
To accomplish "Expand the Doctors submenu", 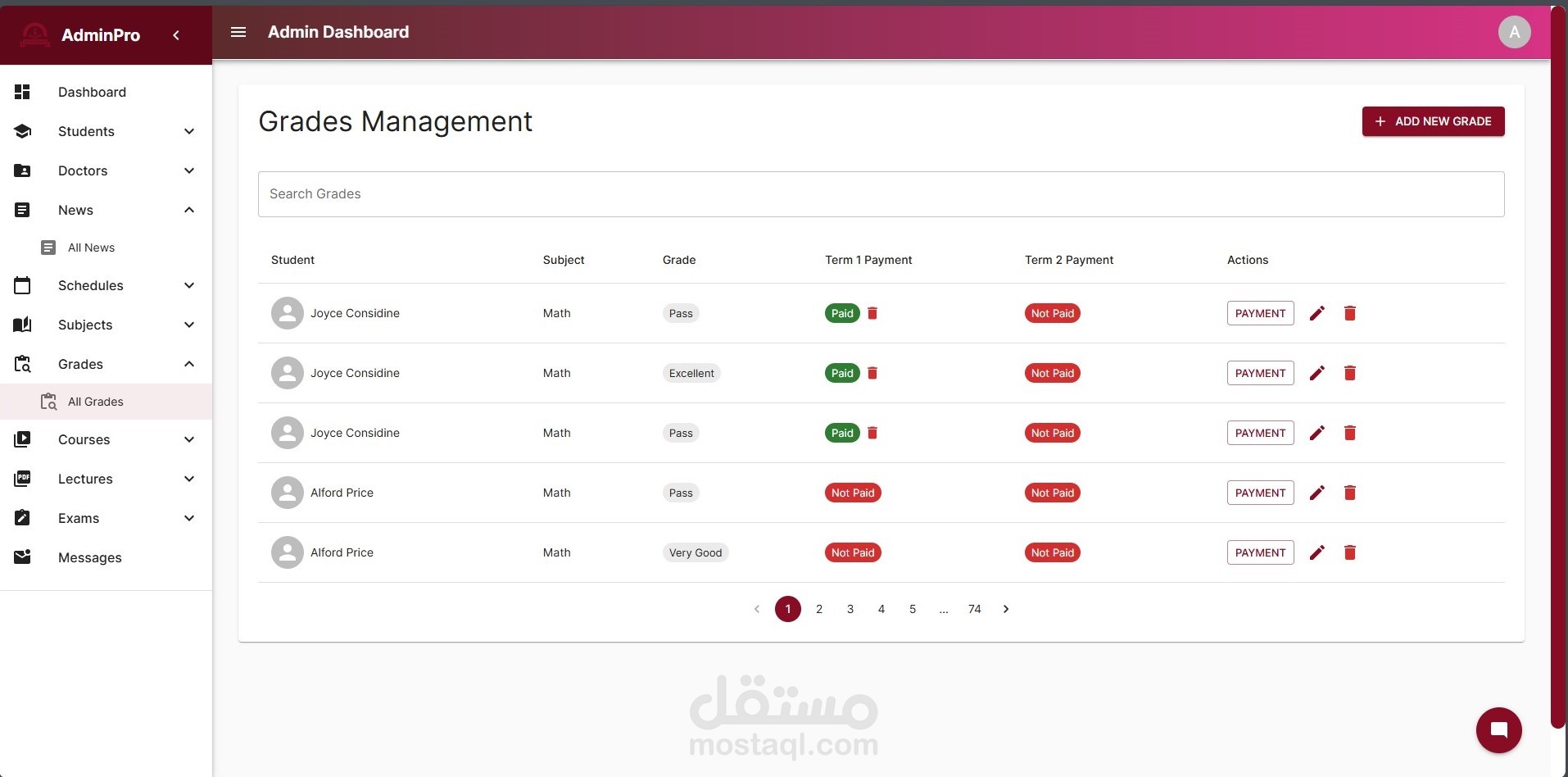I will [x=189, y=170].
